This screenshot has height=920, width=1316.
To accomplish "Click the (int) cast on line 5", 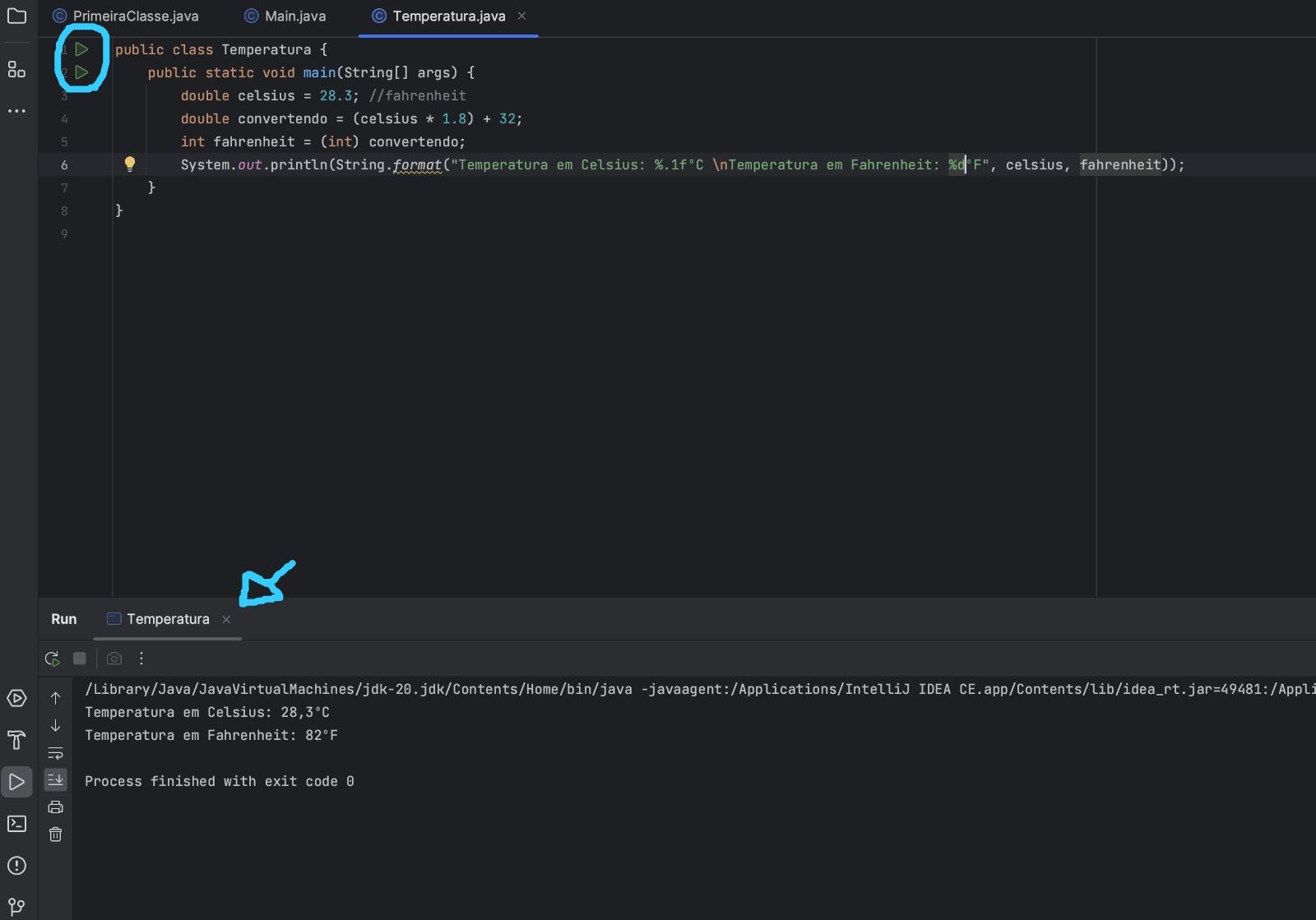I will tap(340, 142).
